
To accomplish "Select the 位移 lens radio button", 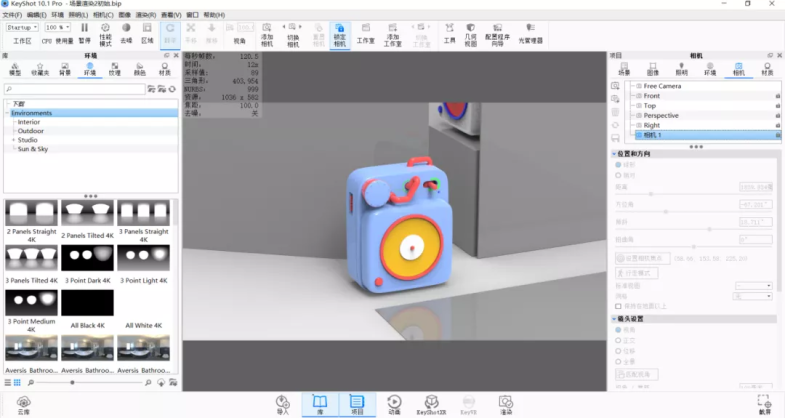I will tap(618, 350).
